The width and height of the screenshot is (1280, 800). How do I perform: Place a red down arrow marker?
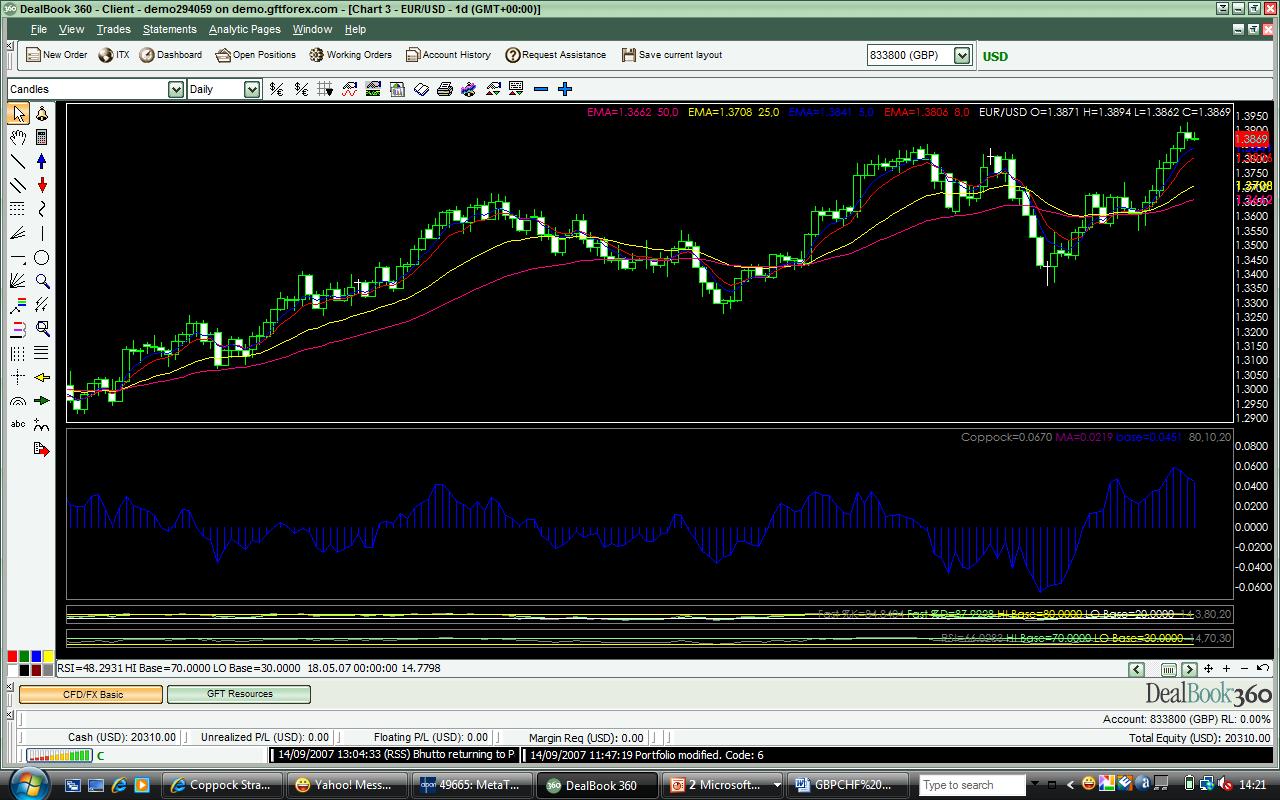tap(42, 185)
